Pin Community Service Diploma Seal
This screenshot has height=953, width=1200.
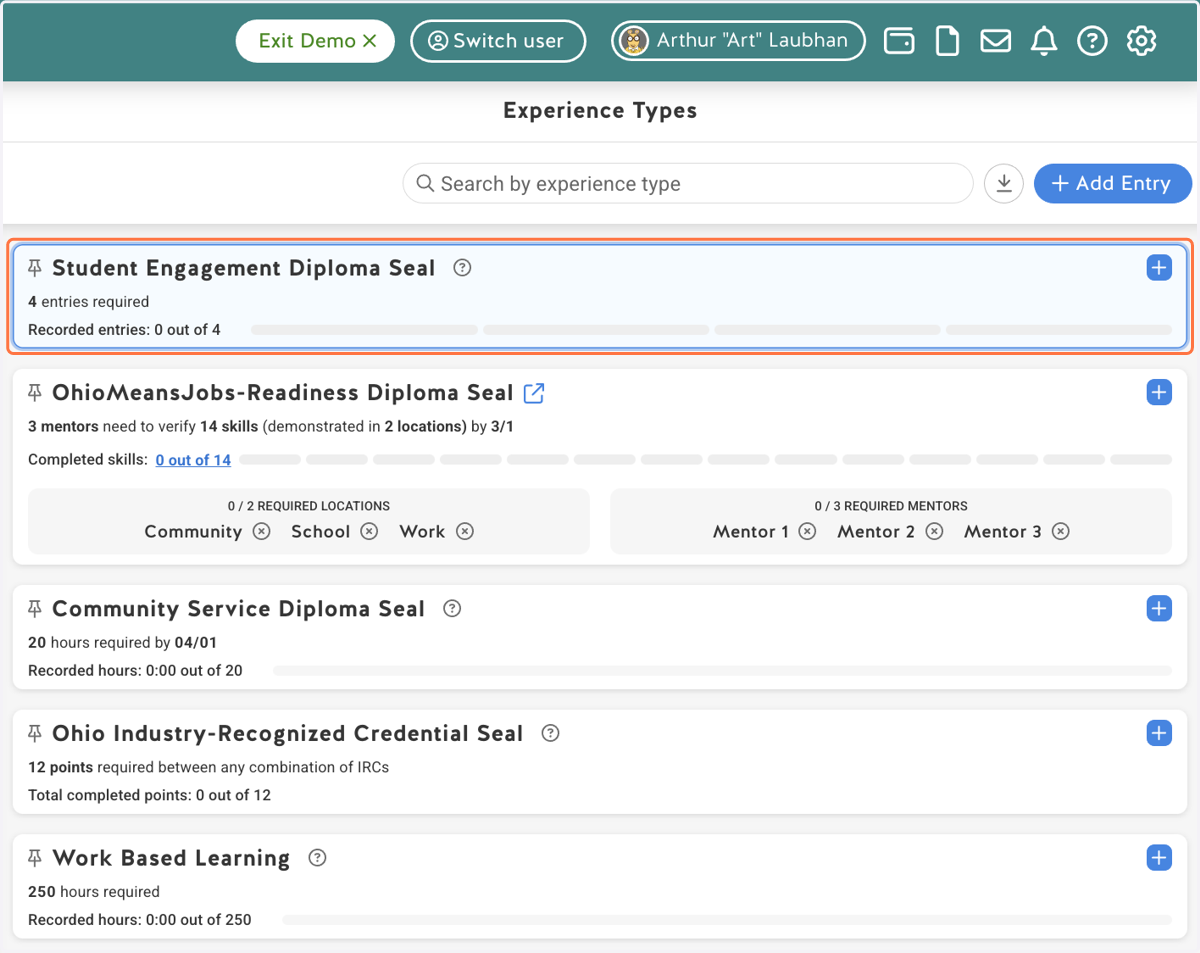click(x=35, y=609)
